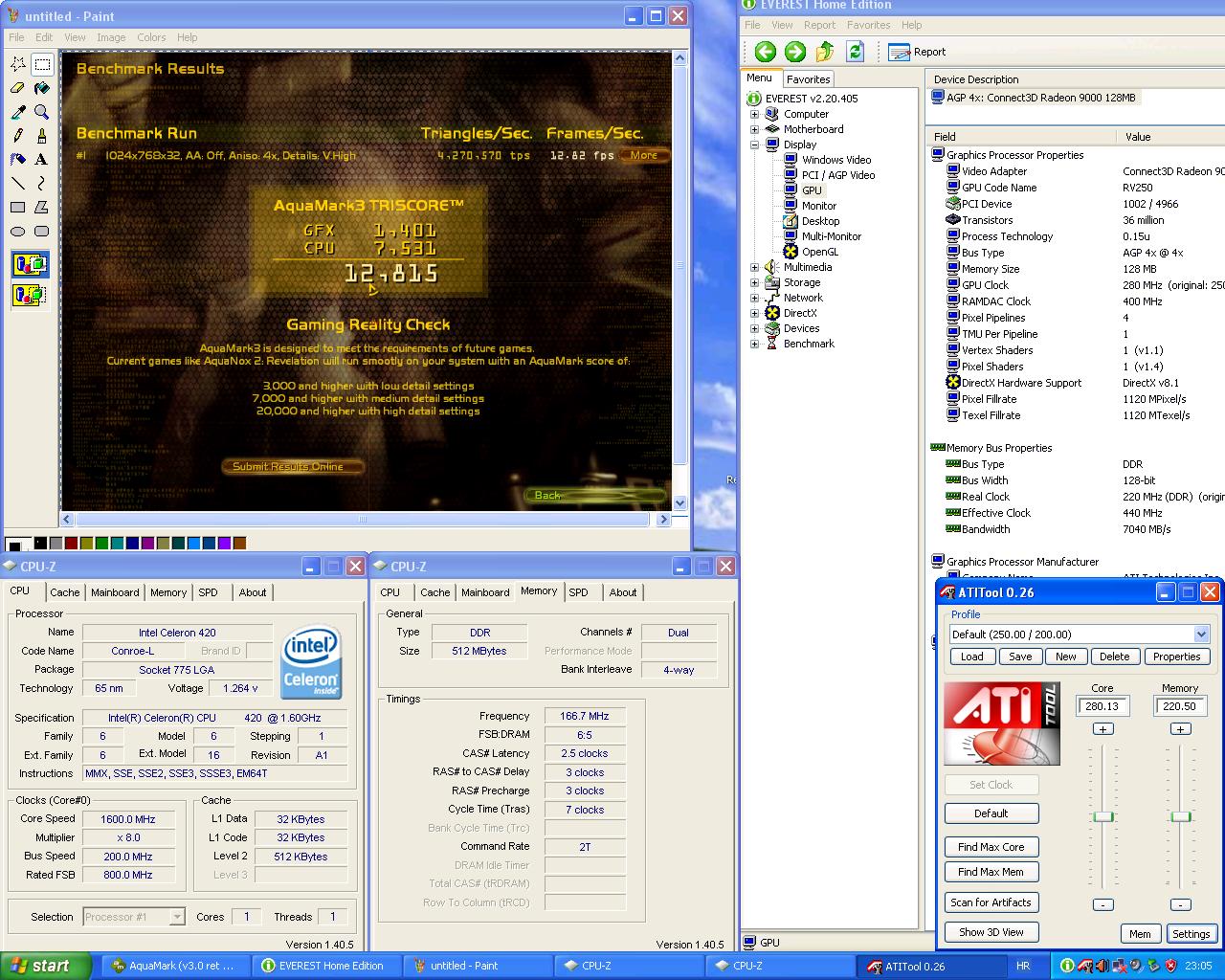Click Paint canvas vertical scrollbar down arrow
The image size is (1225, 980).
tap(679, 503)
